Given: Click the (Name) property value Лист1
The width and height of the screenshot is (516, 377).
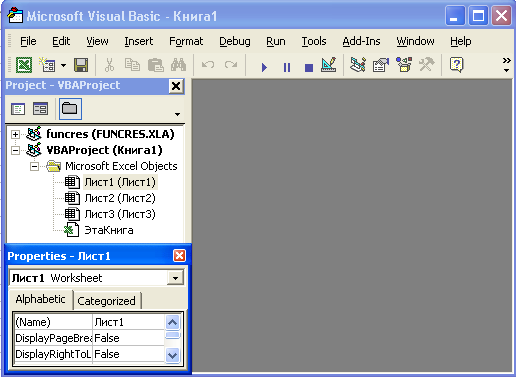Looking at the screenshot, I should click(128, 322).
